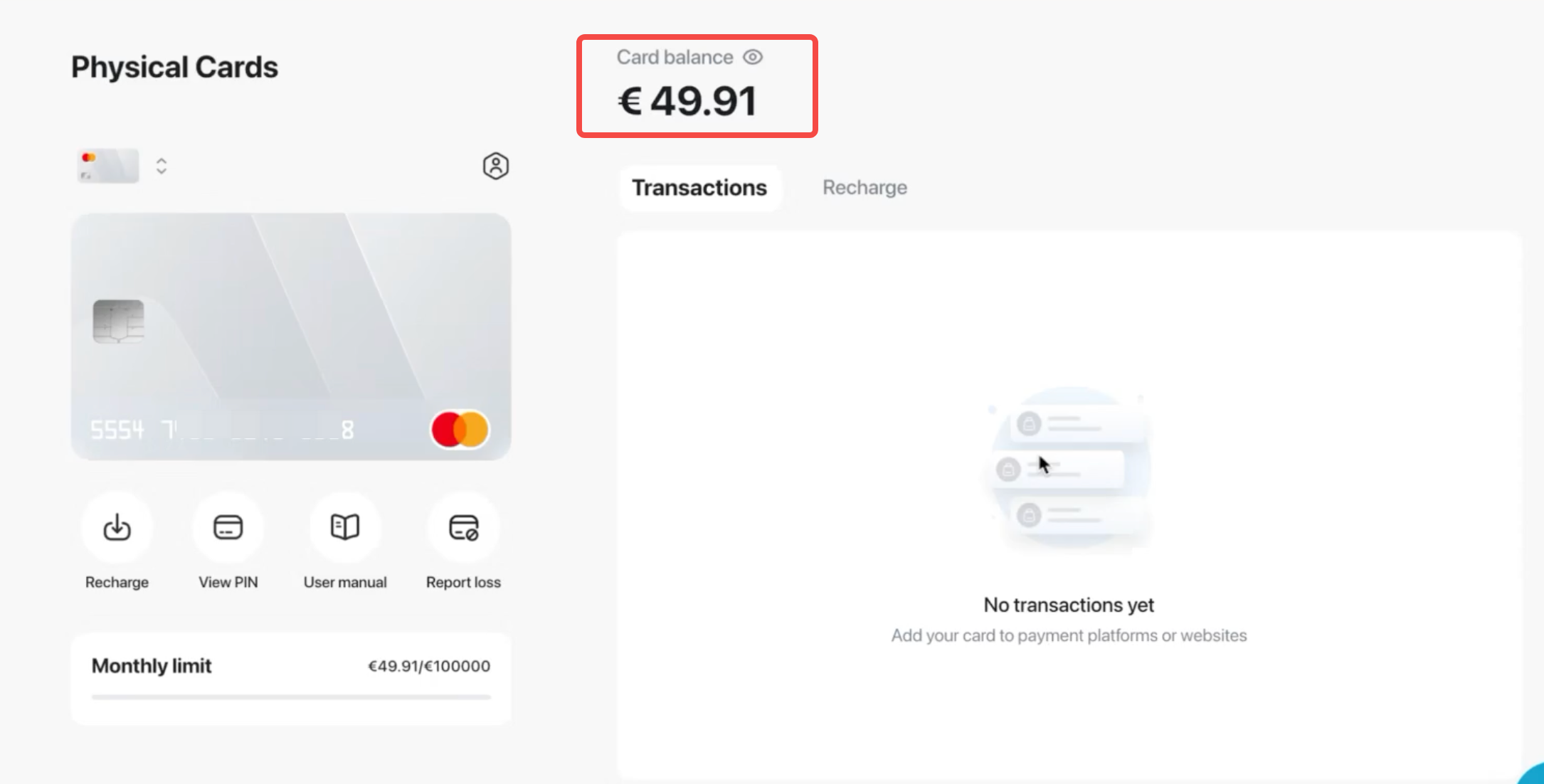Image resolution: width=1544 pixels, height=784 pixels.
Task: Click the "Add your card to payment platforms" text
Action: click(1069, 636)
